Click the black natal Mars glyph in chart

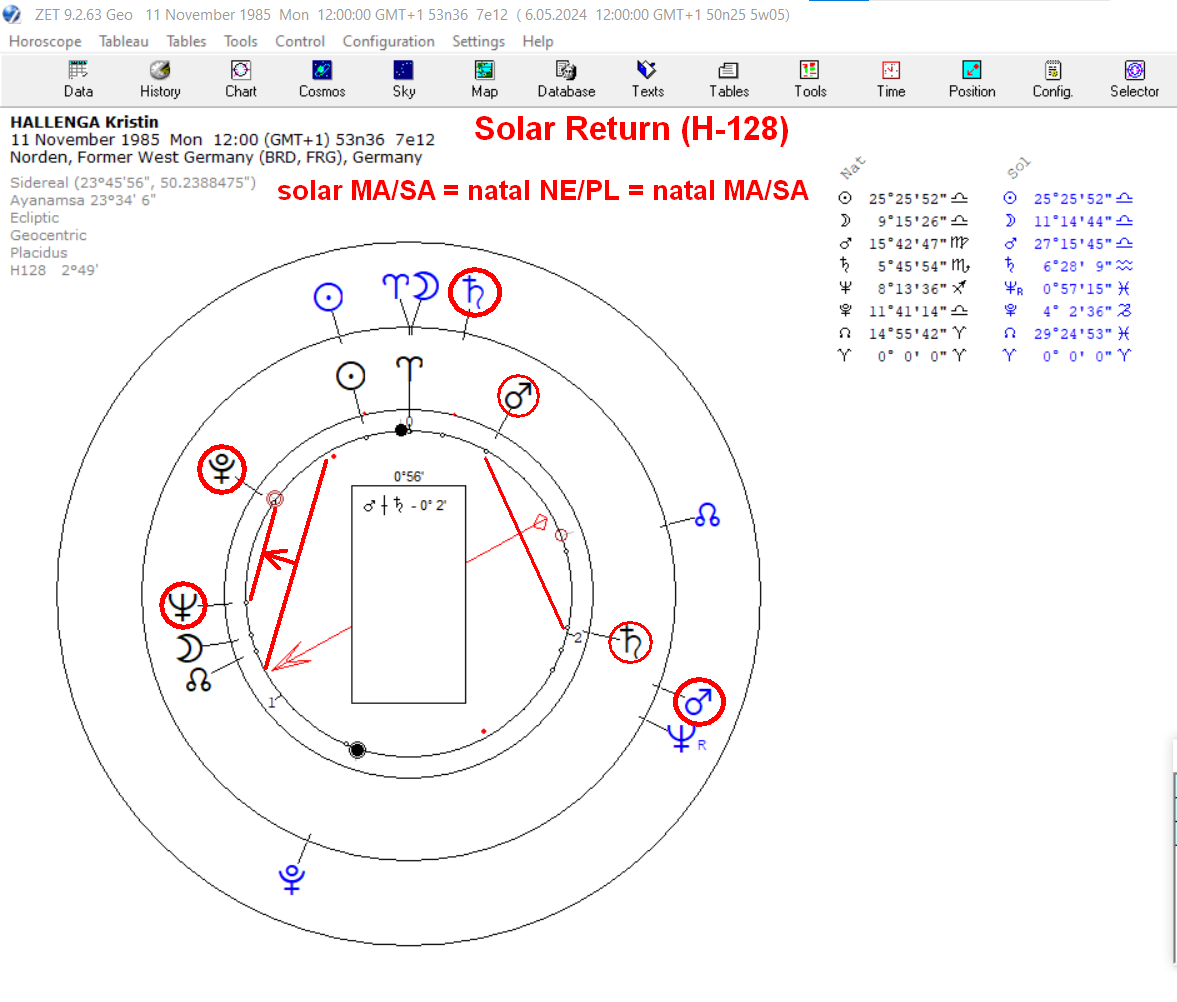(519, 396)
